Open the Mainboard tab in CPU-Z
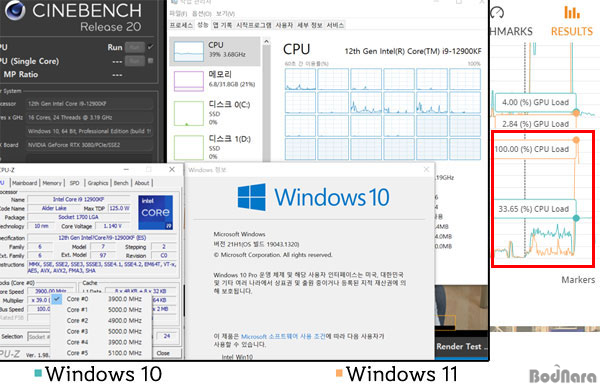The height and width of the screenshot is (386, 600). [25, 183]
